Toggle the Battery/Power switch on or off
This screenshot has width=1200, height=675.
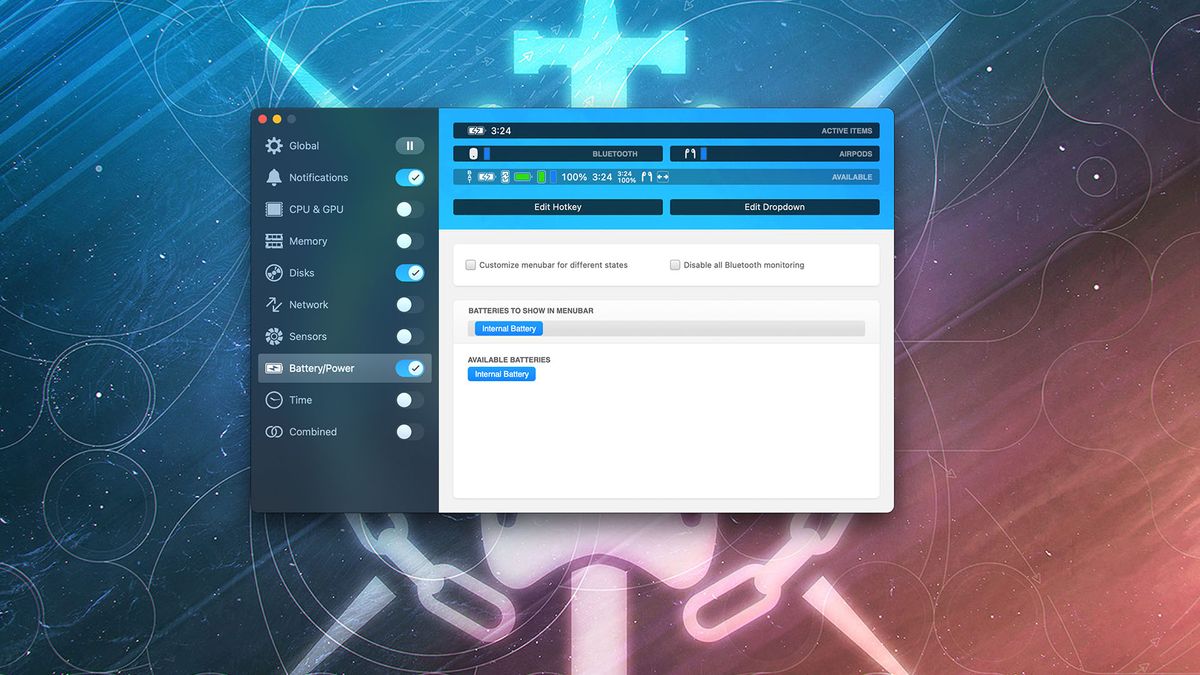coord(410,368)
